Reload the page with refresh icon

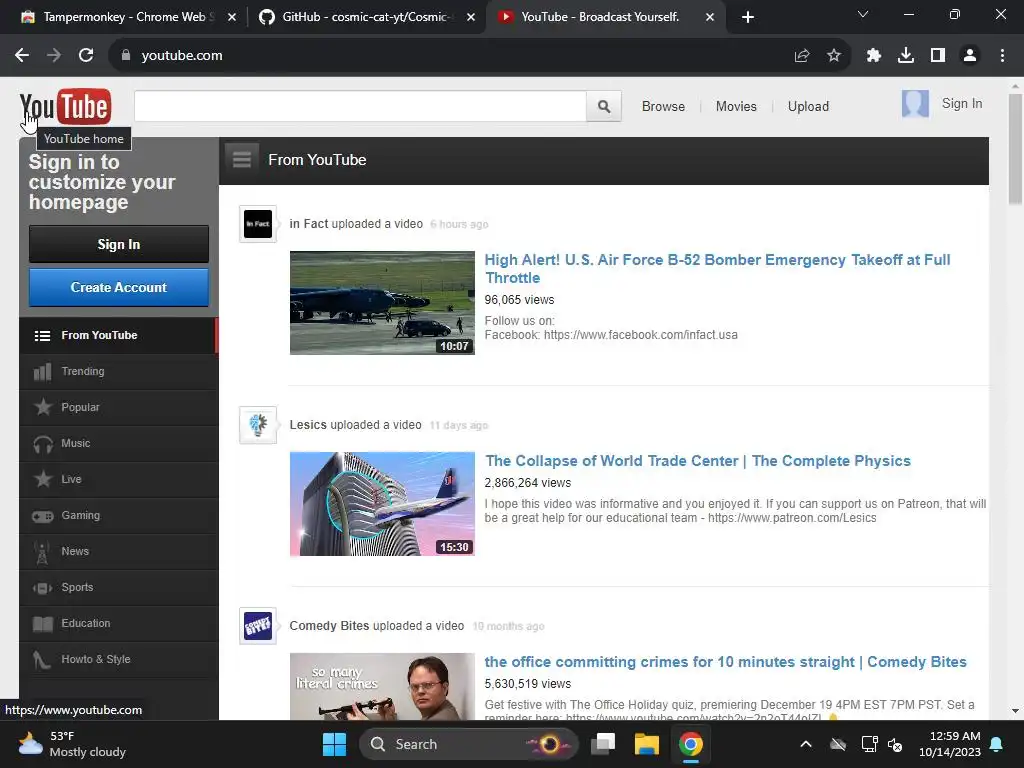coord(86,56)
